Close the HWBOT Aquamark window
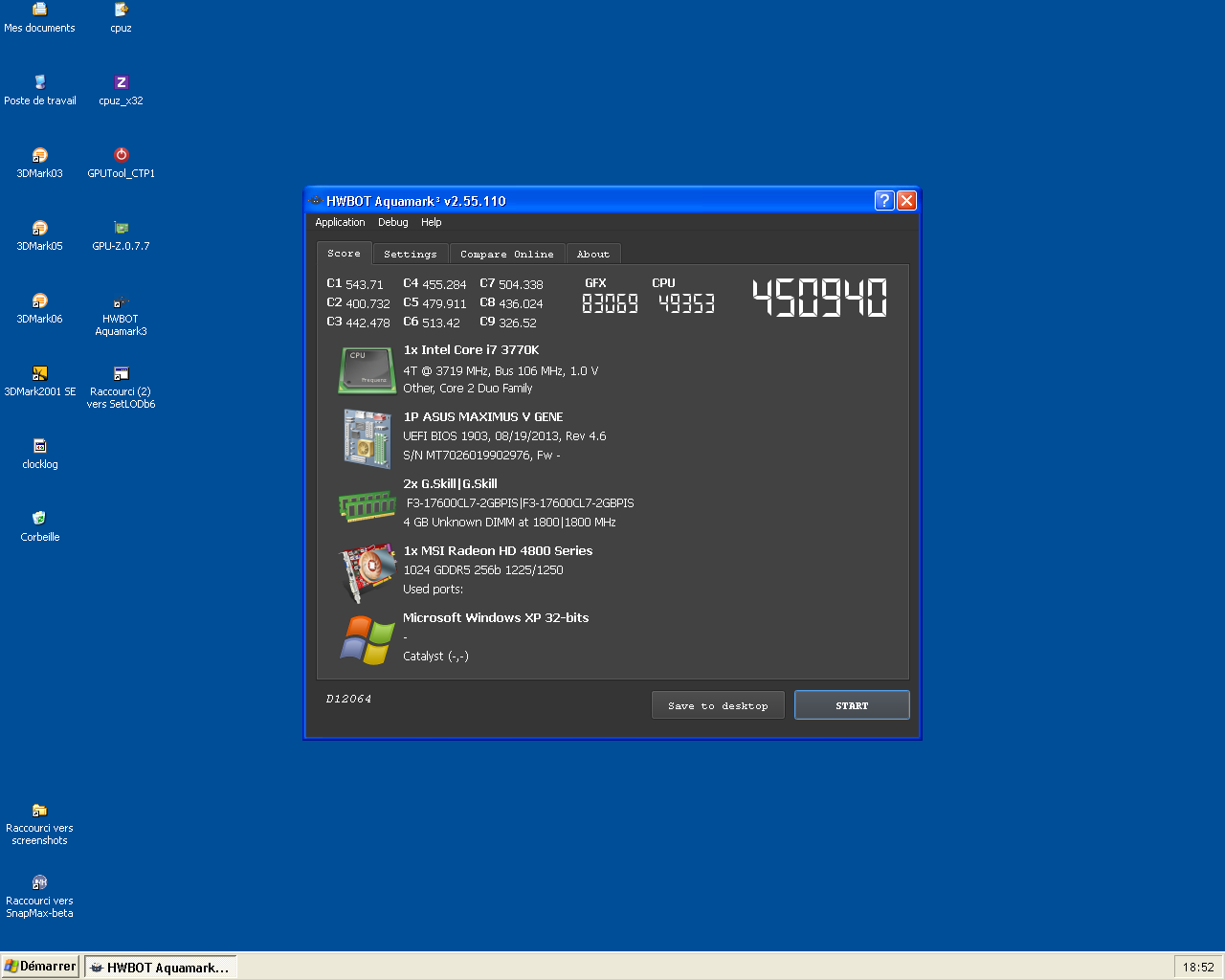 [906, 200]
